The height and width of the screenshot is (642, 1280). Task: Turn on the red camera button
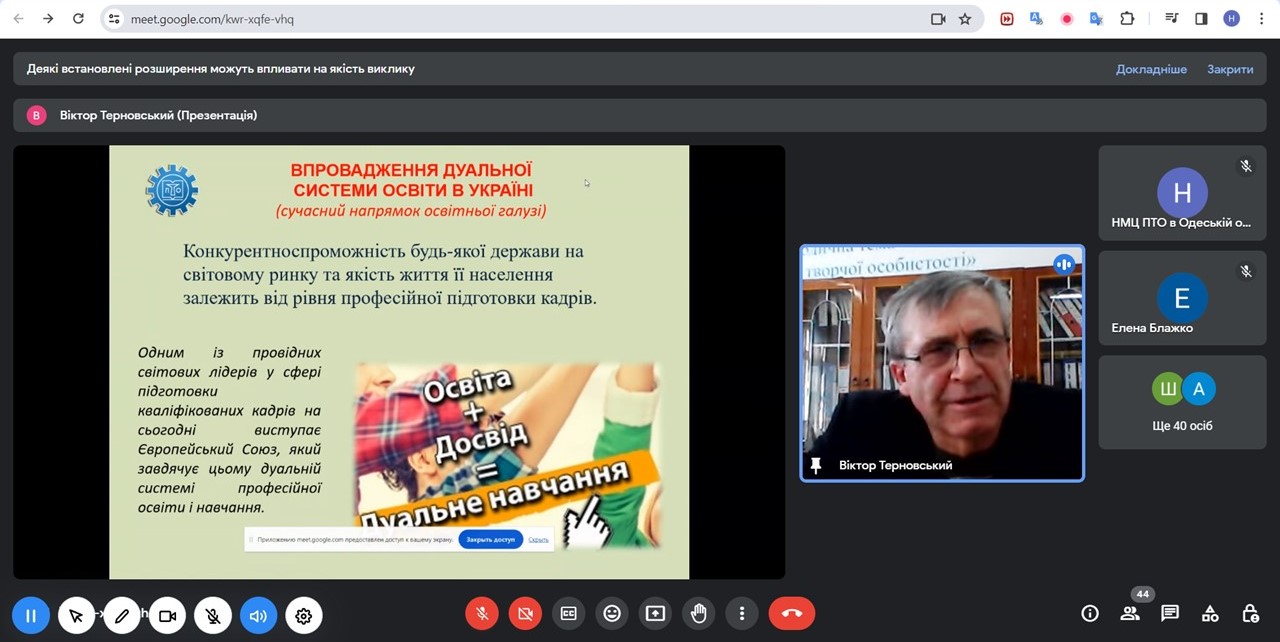(525, 614)
